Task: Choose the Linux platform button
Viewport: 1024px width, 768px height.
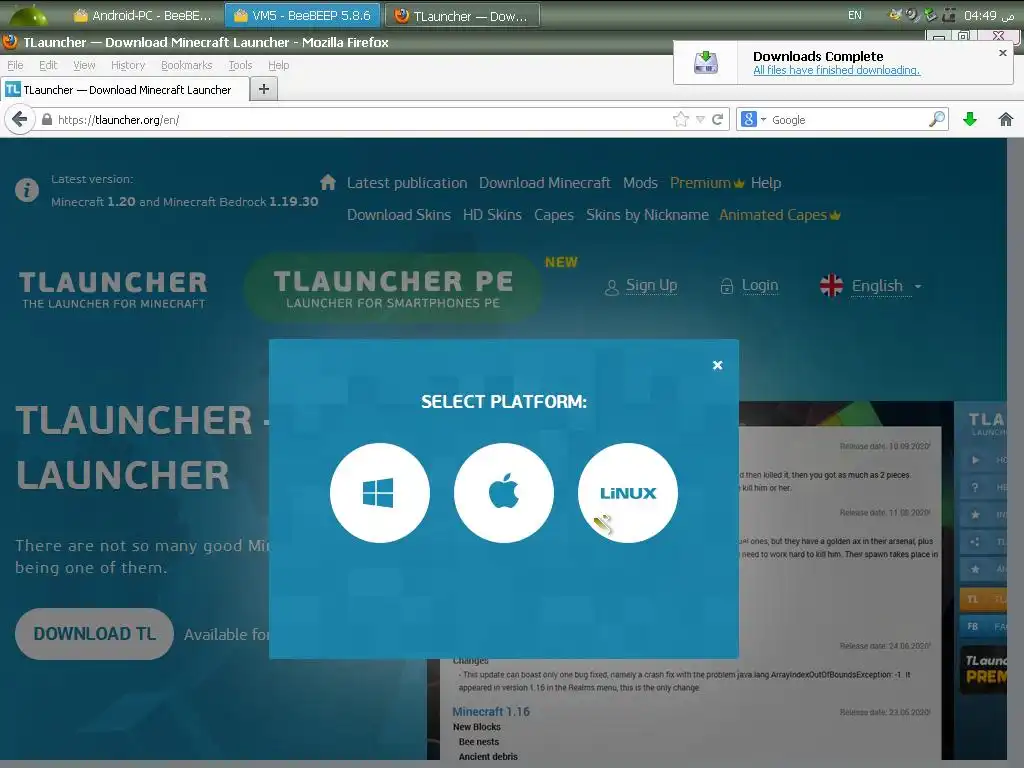Action: (628, 492)
